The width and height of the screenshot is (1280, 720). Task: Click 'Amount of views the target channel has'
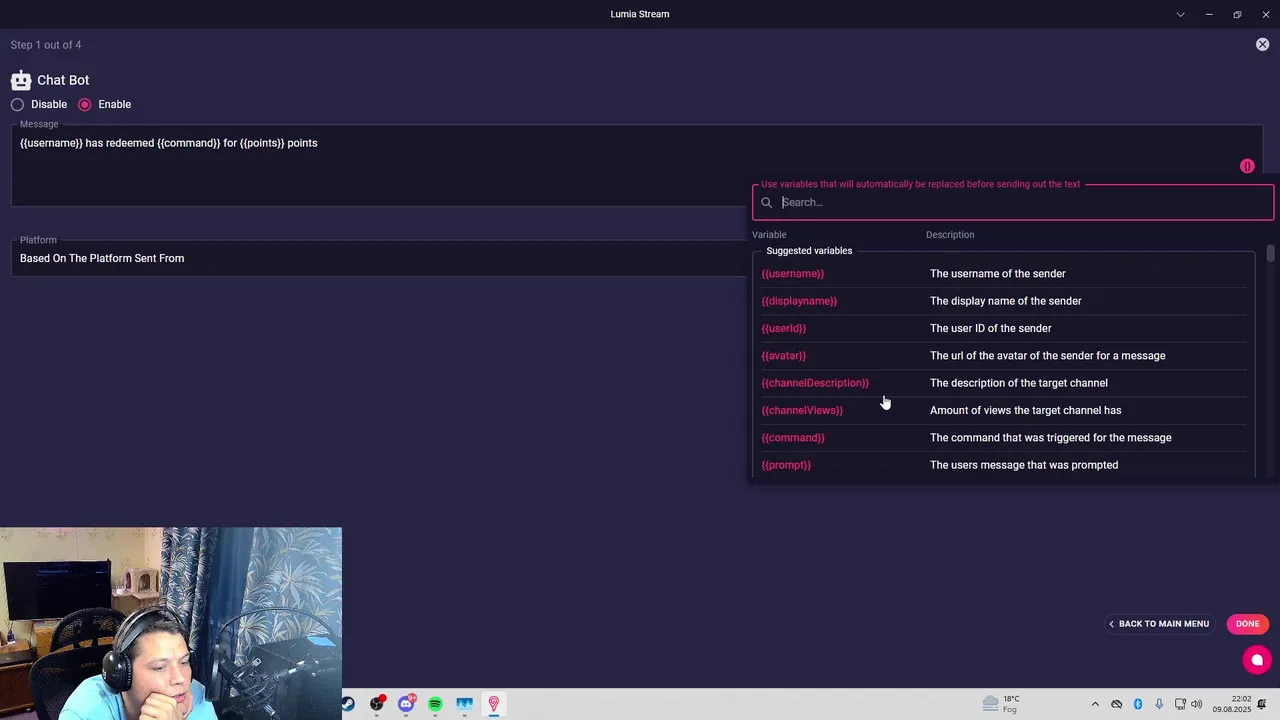[x=1026, y=410]
